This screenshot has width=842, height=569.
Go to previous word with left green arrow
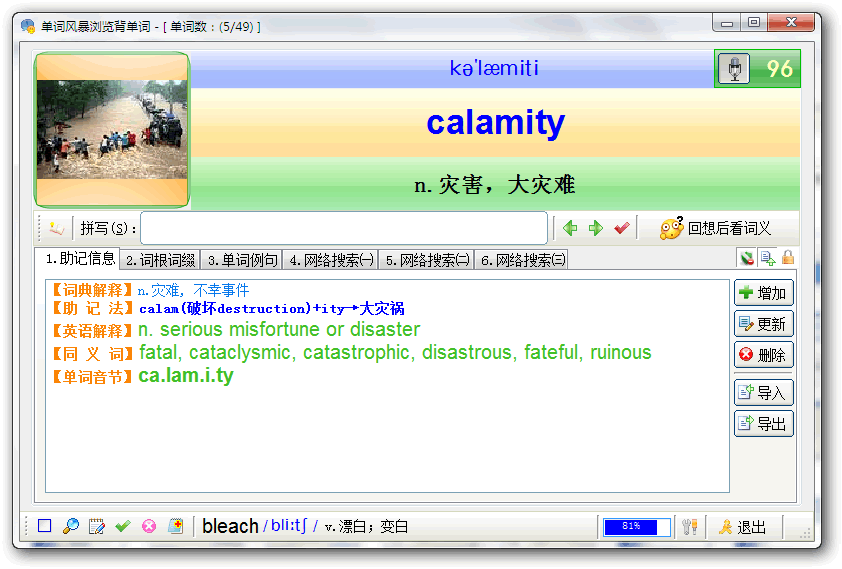(570, 228)
